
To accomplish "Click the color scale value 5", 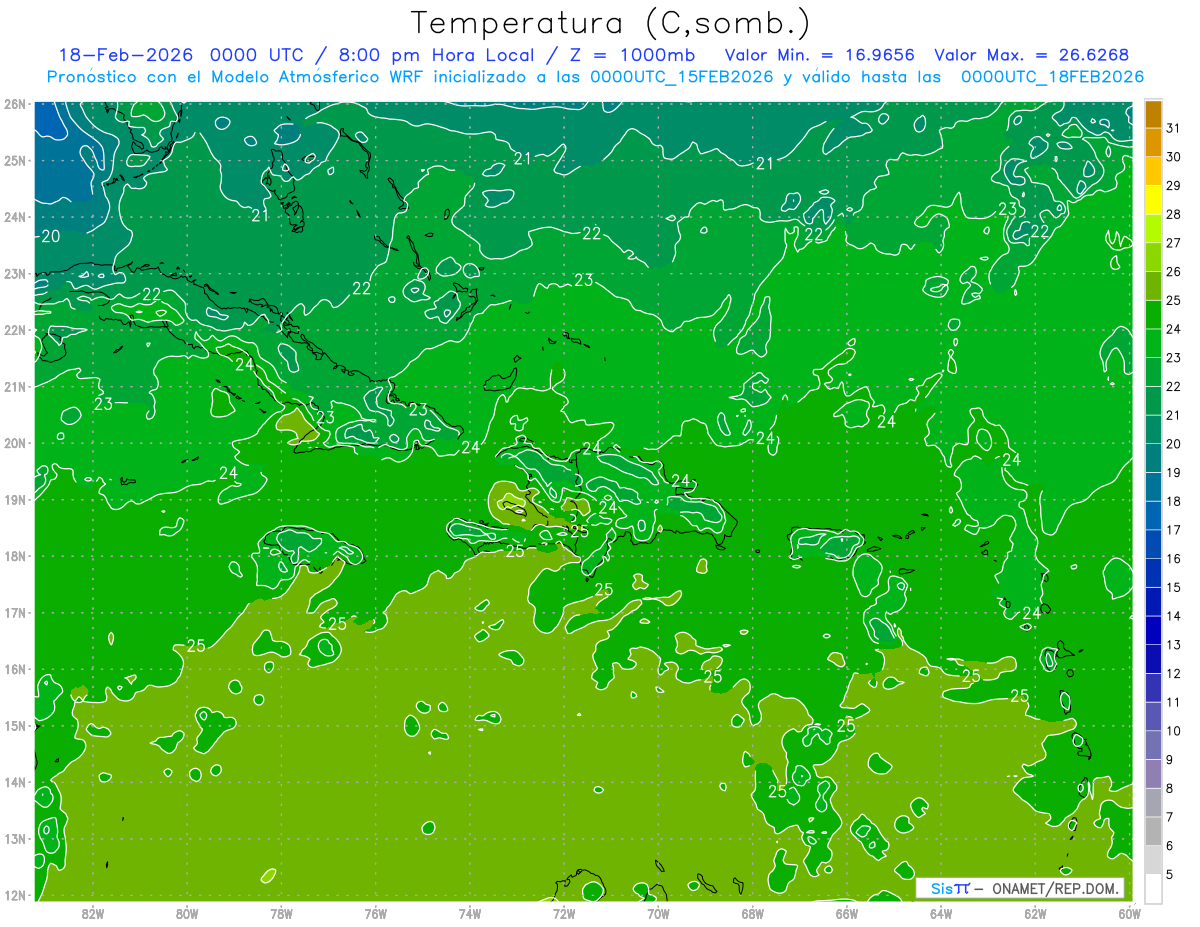I will [1170, 874].
